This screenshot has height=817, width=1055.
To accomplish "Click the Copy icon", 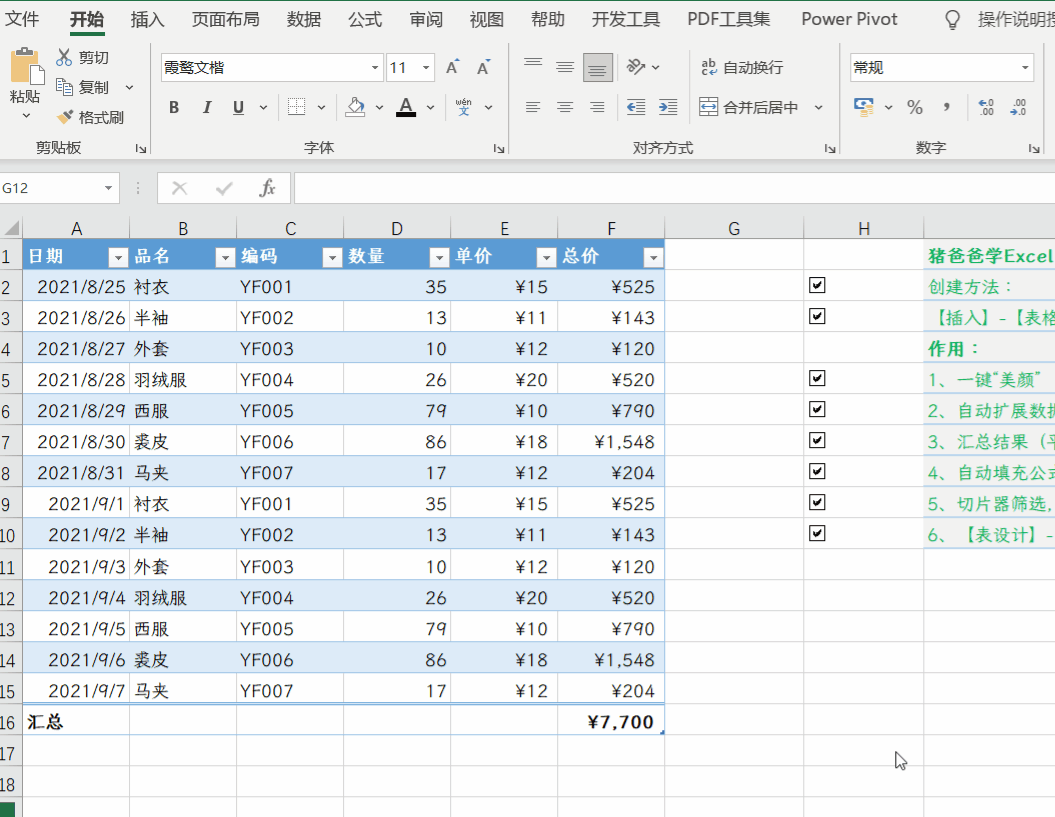I will [64, 87].
